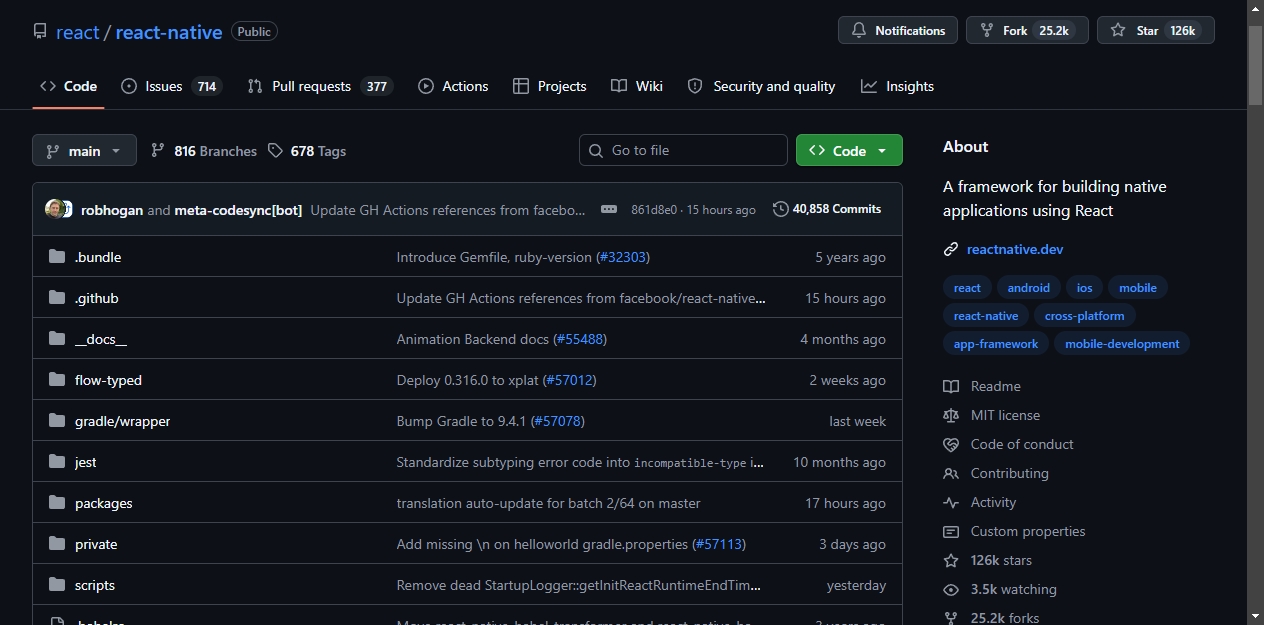
Task: Click the scrollbar down arrow
Action: tap(1255, 616)
